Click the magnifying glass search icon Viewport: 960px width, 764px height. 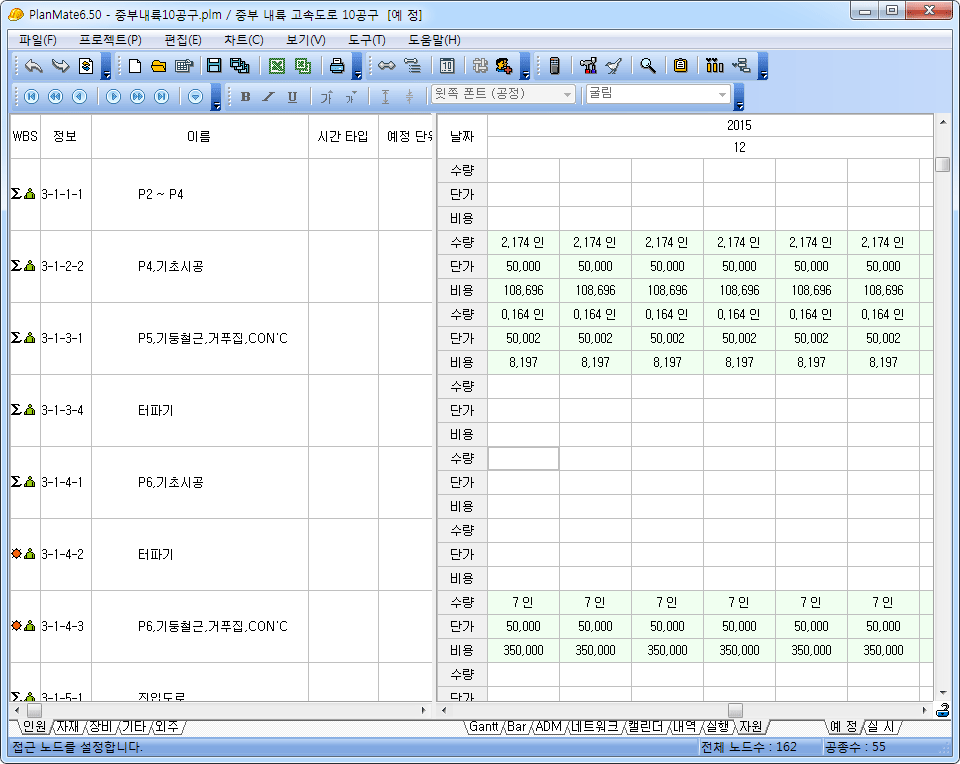point(648,66)
